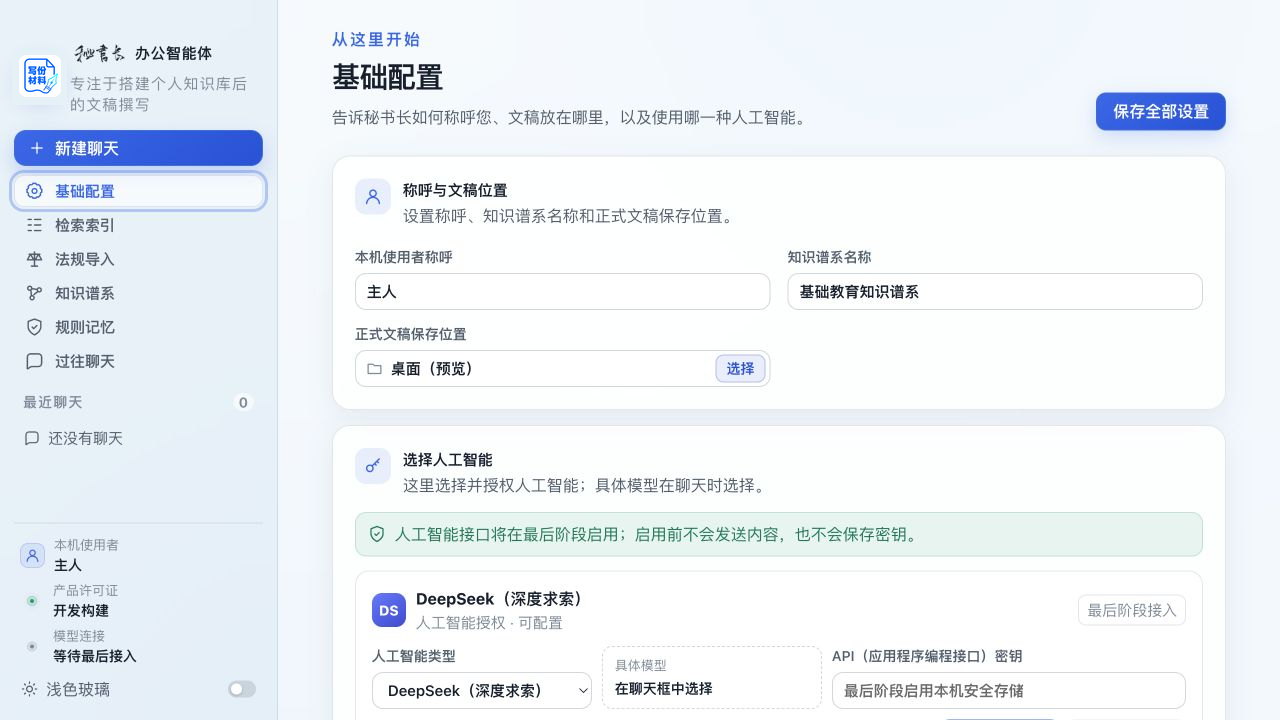Screen dimensions: 1280x720
Task: Click the graph icon beside 知识谱系
Action: pyautogui.click(x=34, y=293)
